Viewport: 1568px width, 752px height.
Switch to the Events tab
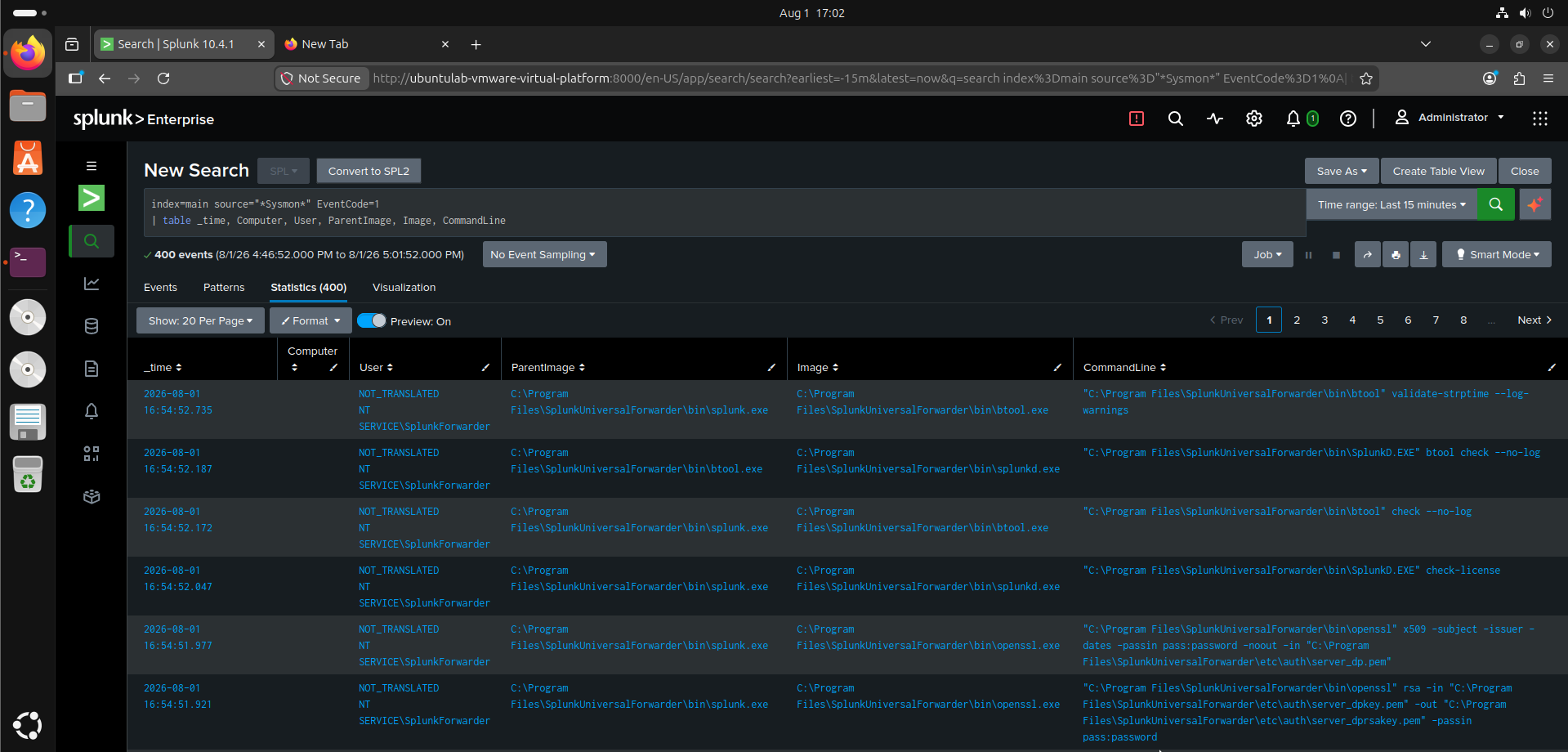160,288
